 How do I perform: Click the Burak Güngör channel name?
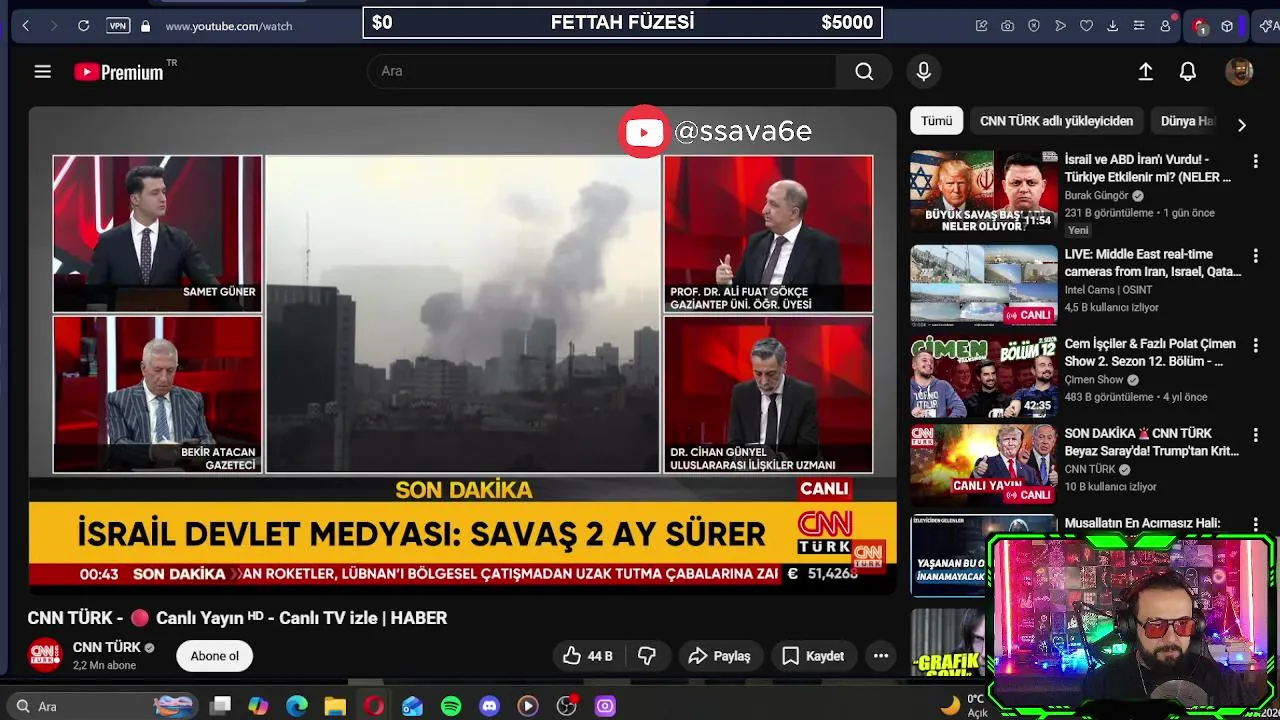[x=1097, y=196]
